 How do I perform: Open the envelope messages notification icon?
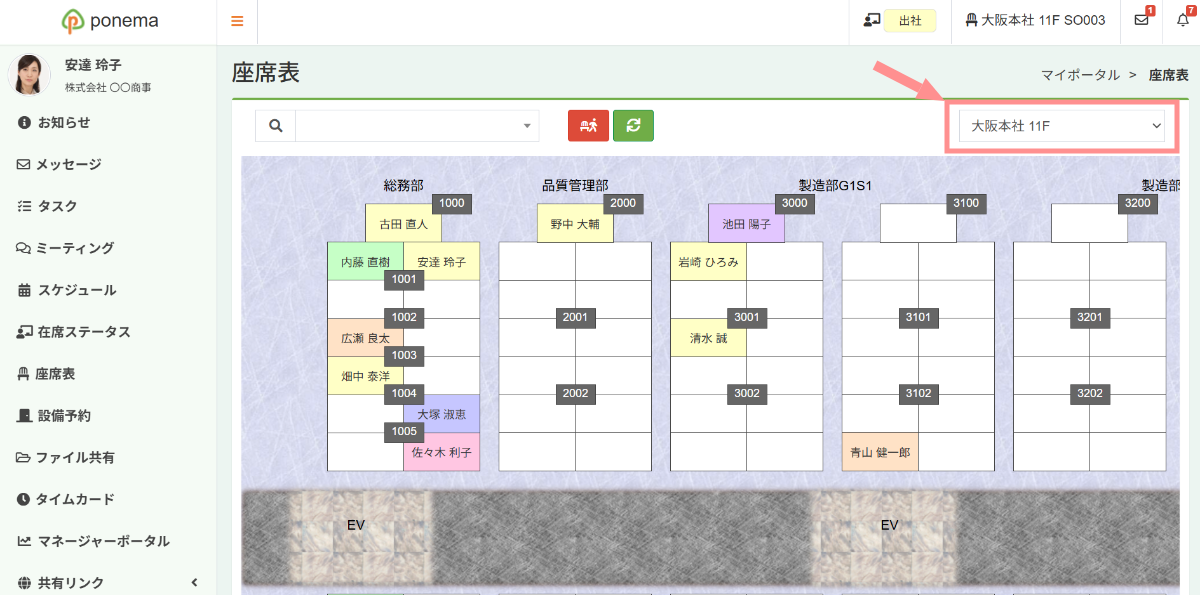tap(1141, 20)
